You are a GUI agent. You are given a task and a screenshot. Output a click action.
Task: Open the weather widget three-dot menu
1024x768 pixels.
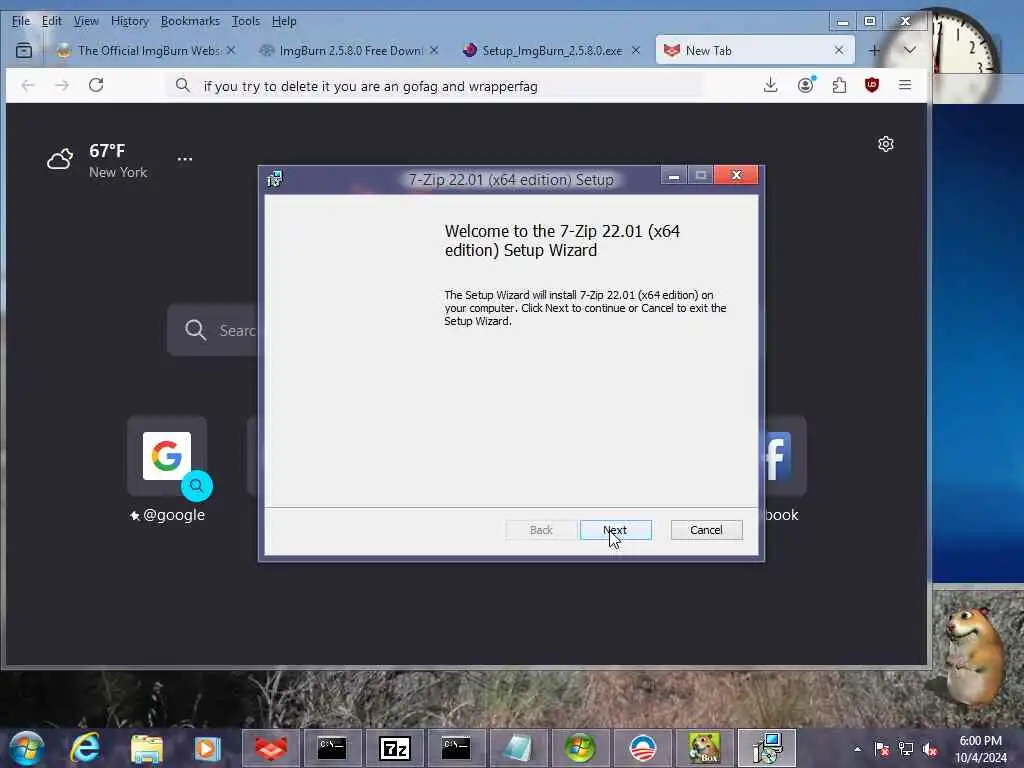tap(185, 159)
